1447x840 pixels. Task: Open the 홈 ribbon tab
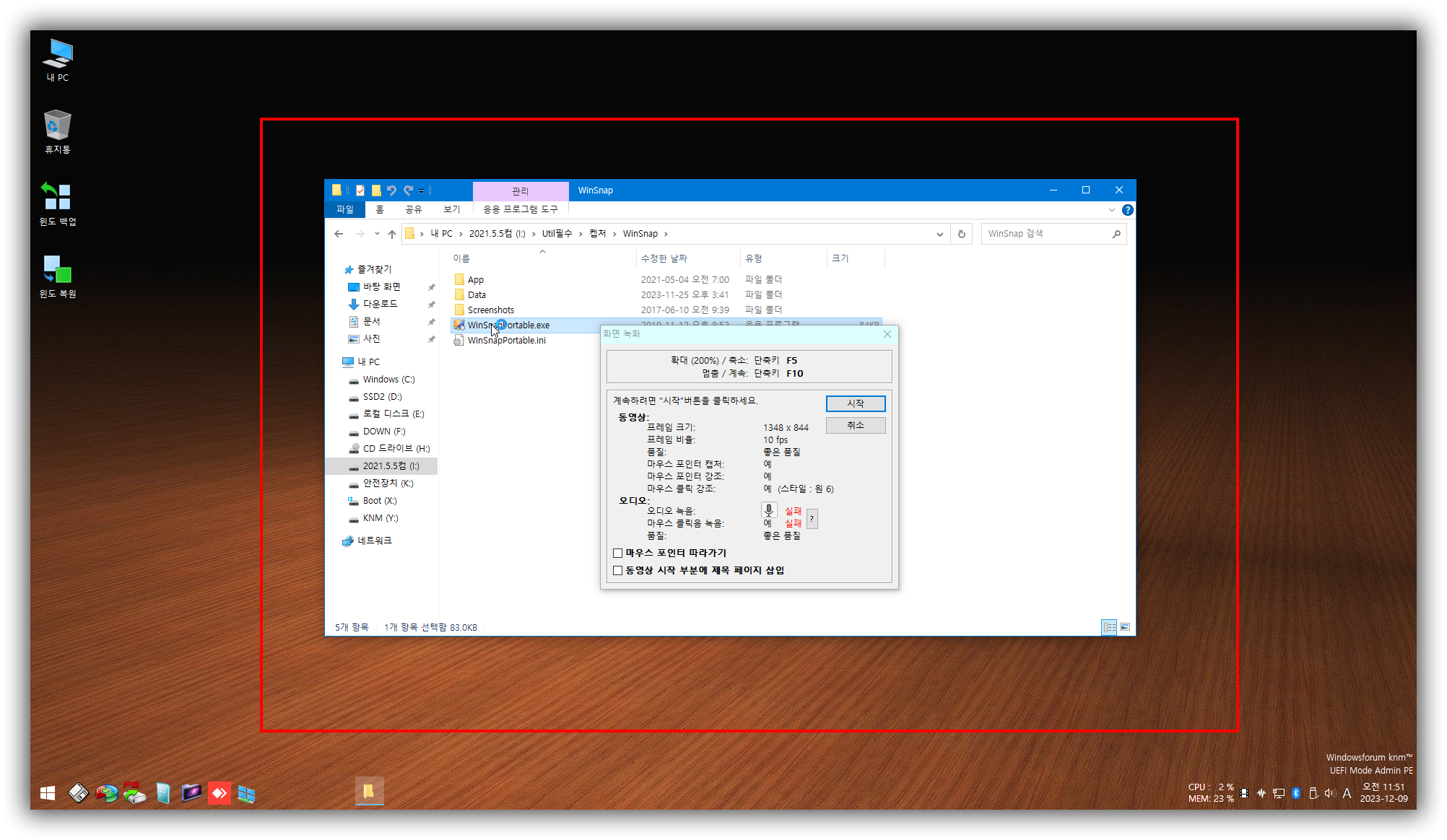click(x=380, y=209)
